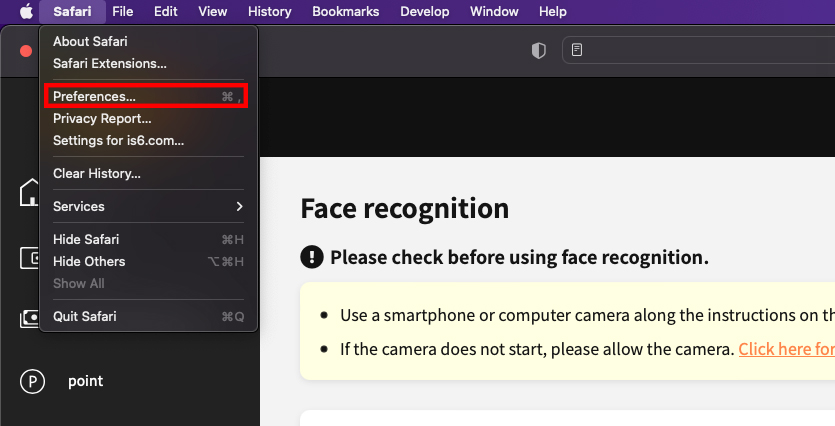Viewport: 835px width, 426px height.
Task: Click the Safari address bar field
Action: pyautogui.click(x=699, y=50)
